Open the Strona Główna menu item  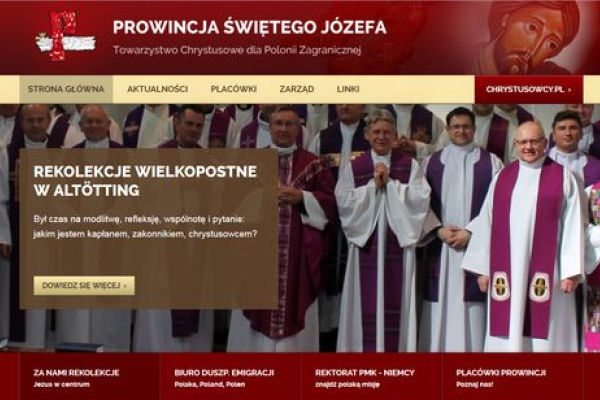(66, 89)
